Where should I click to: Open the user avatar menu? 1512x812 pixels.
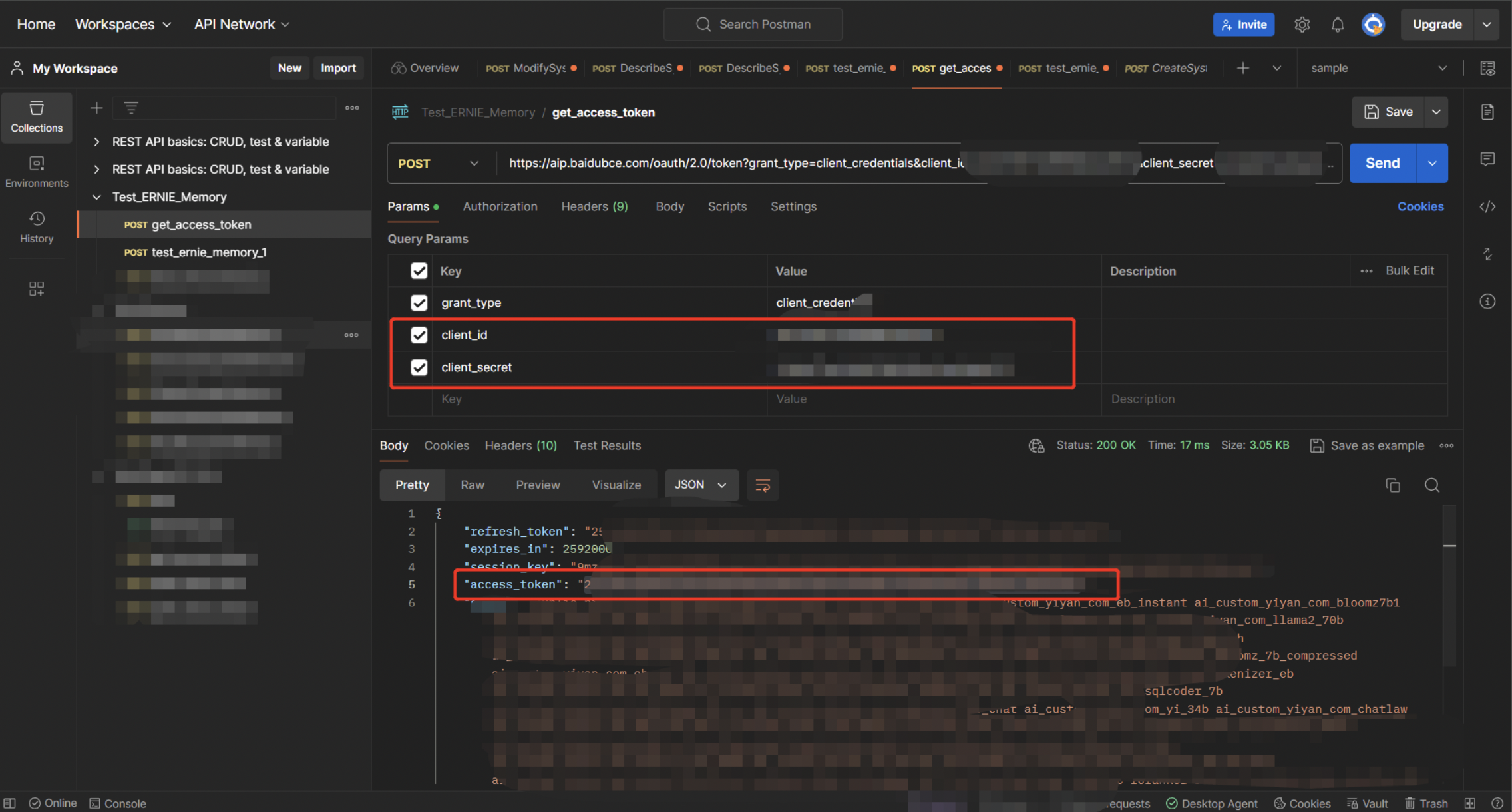(x=1372, y=25)
